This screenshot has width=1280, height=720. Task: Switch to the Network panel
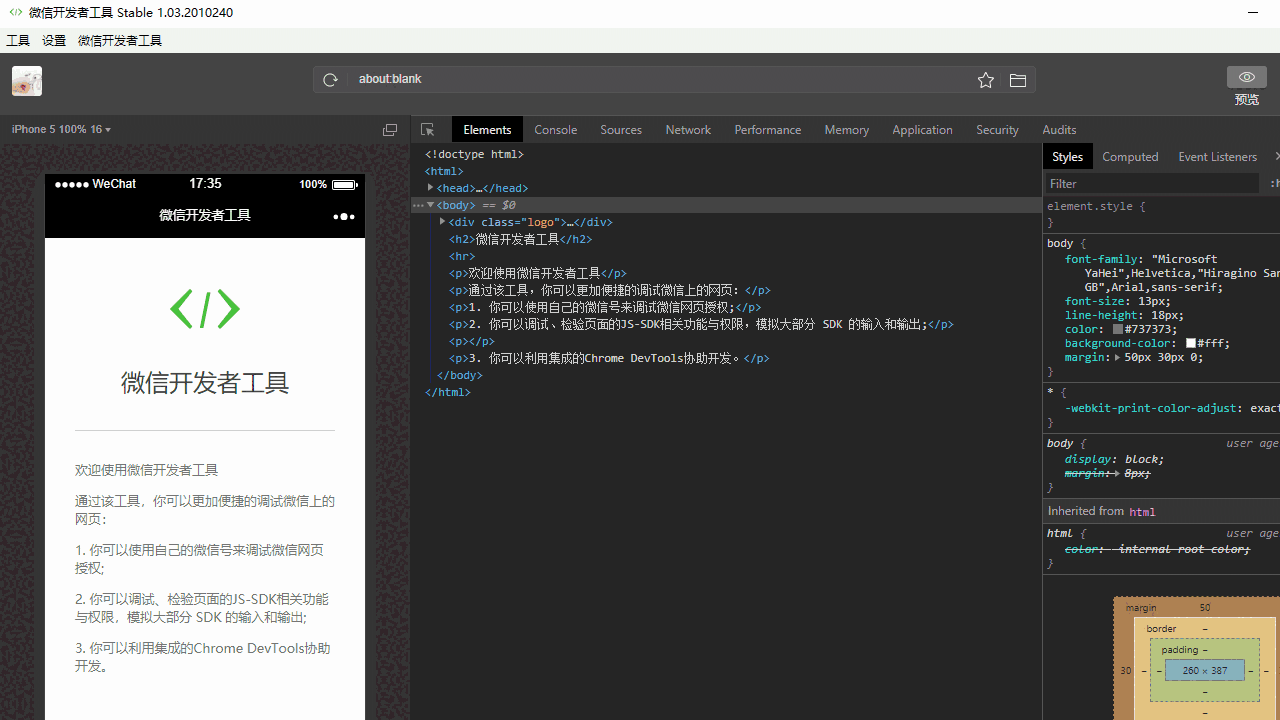click(687, 129)
